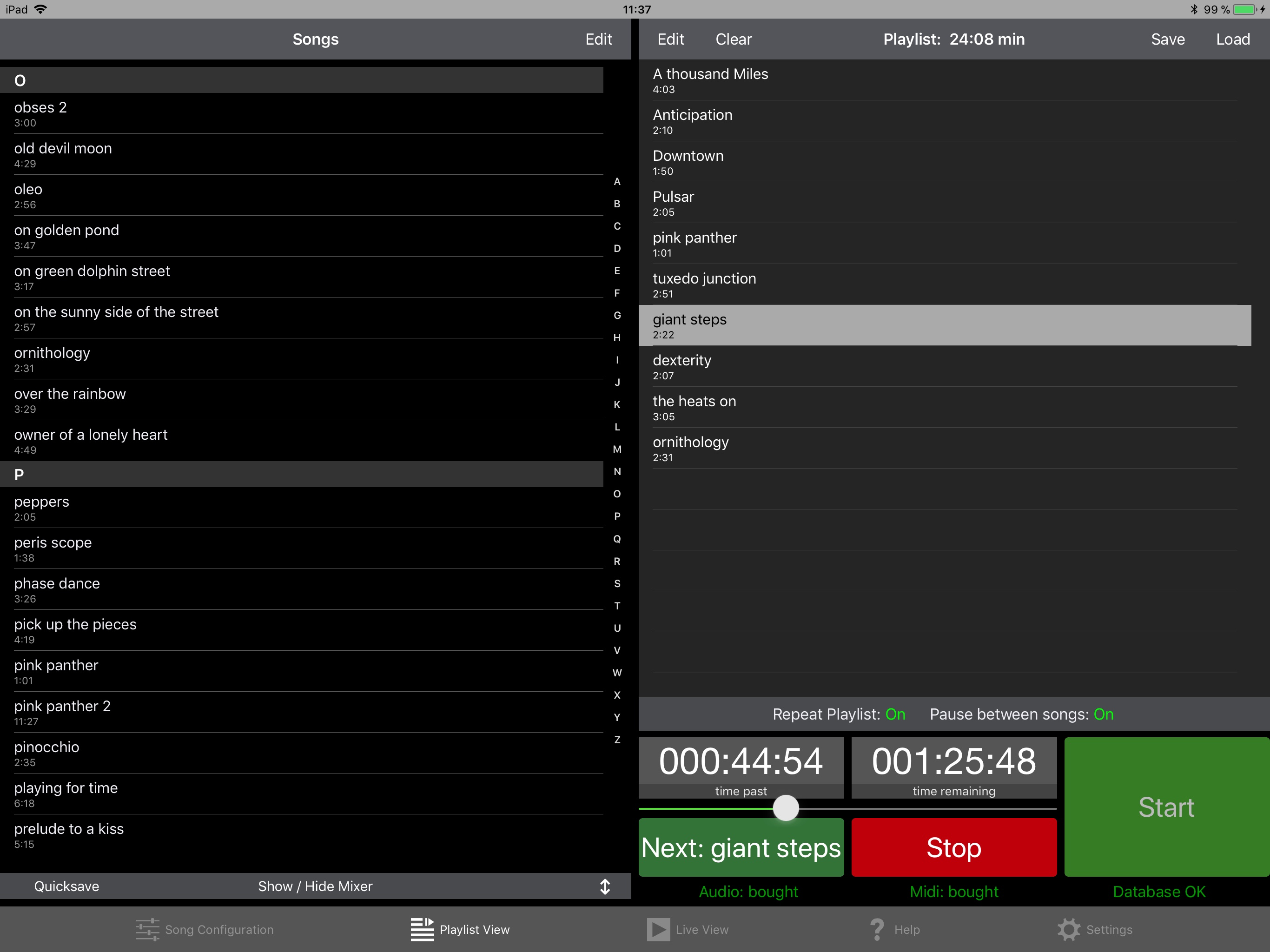The height and width of the screenshot is (952, 1270).
Task: Select song 'peris scope'
Action: [x=301, y=549]
